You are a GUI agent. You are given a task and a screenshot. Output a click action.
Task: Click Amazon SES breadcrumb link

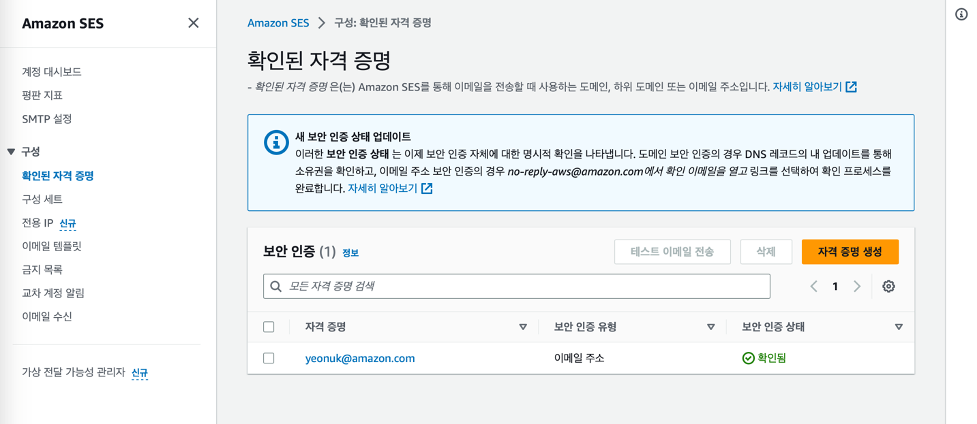(278, 23)
